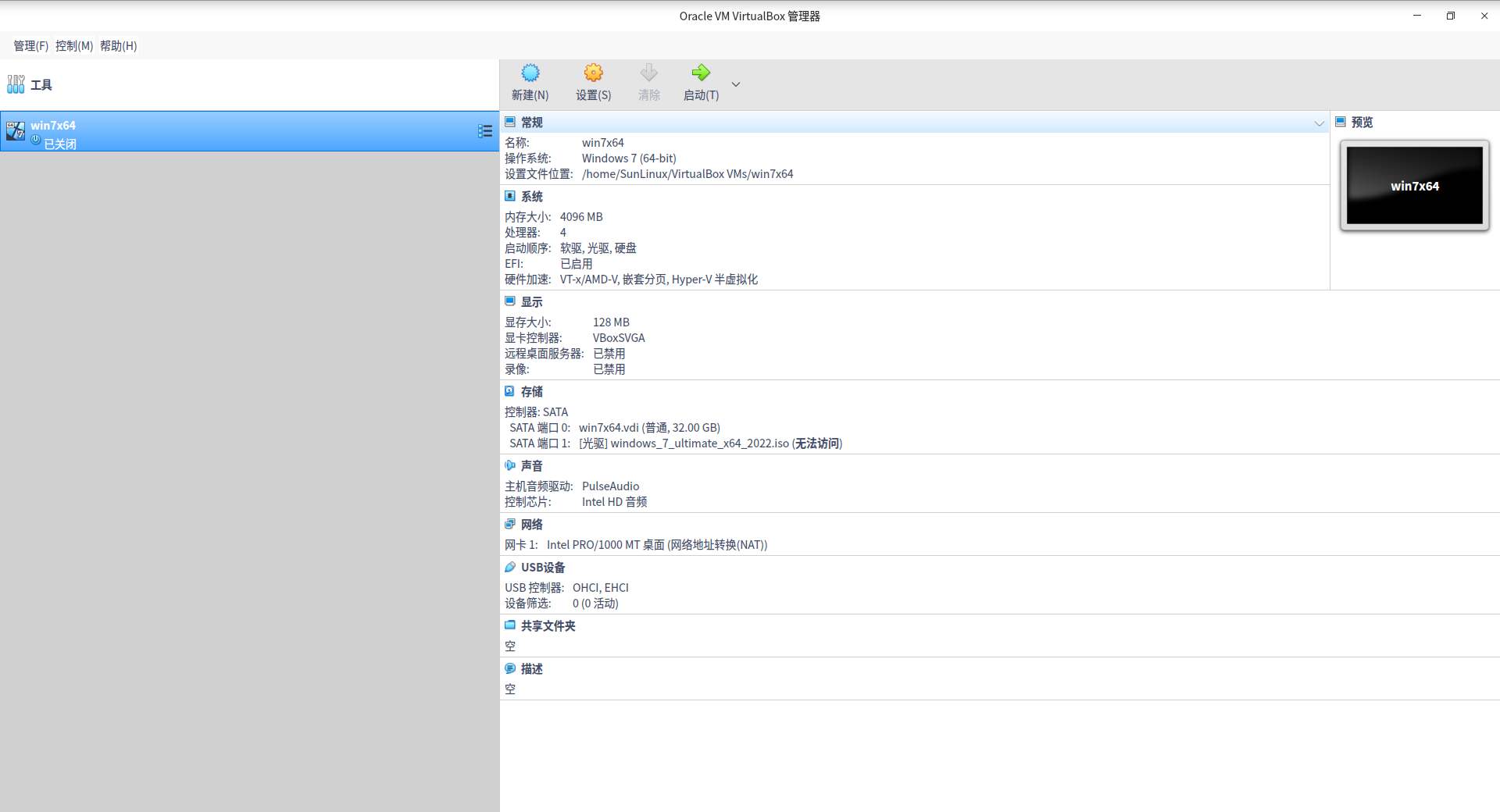Click the USB设备 section icon
1500x812 pixels.
coord(510,567)
